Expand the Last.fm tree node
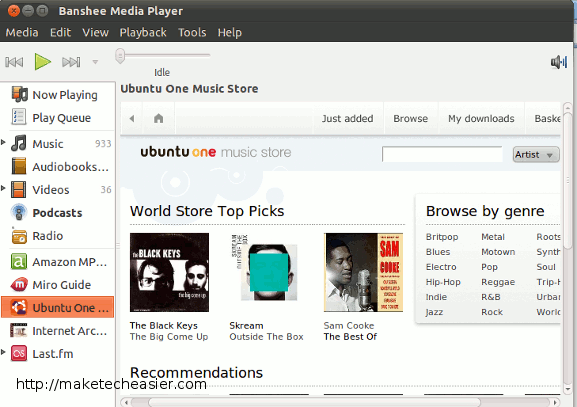The height and width of the screenshot is (407, 577). pos(3,352)
